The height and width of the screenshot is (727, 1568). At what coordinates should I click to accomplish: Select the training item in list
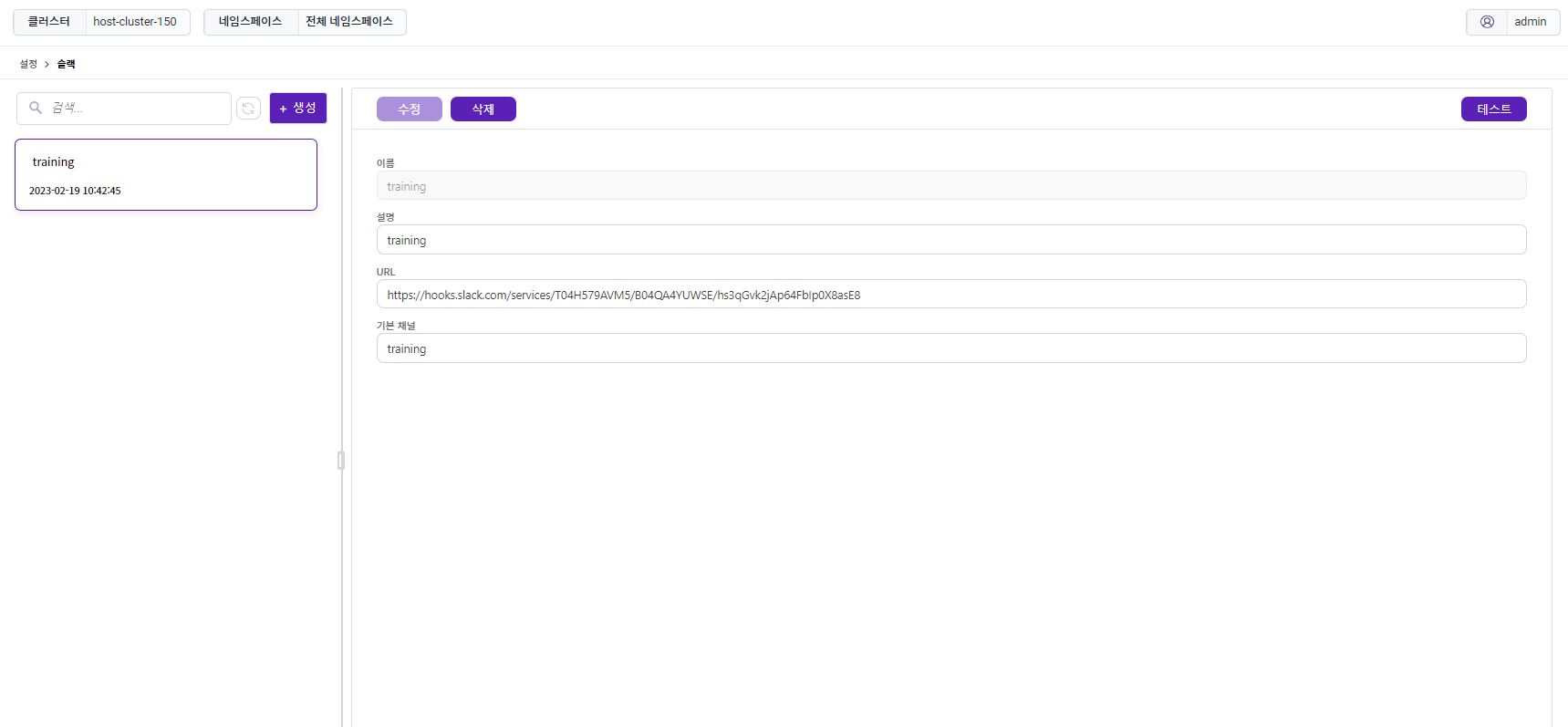tap(166, 174)
